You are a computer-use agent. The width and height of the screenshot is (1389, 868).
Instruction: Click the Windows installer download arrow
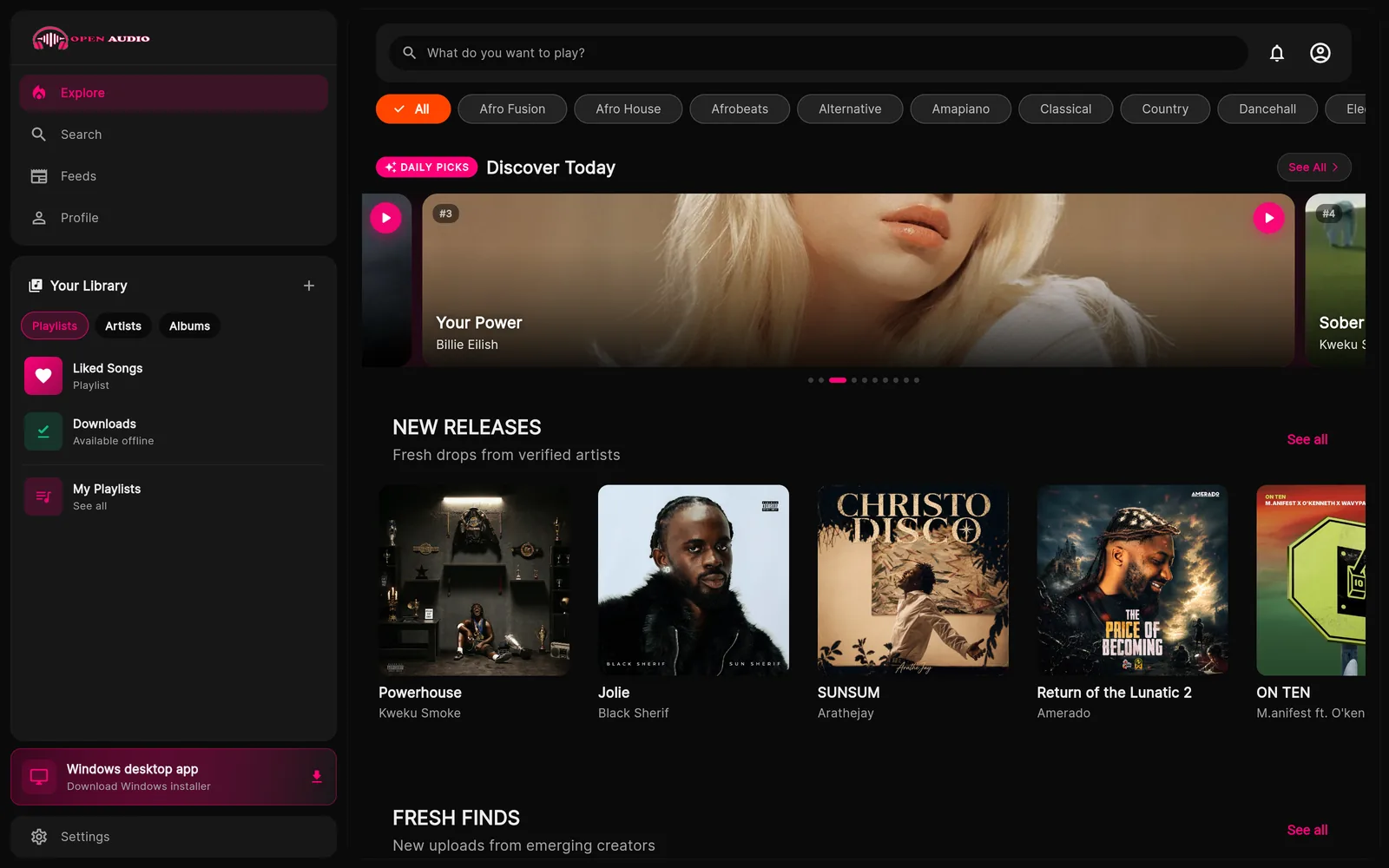pos(317,777)
